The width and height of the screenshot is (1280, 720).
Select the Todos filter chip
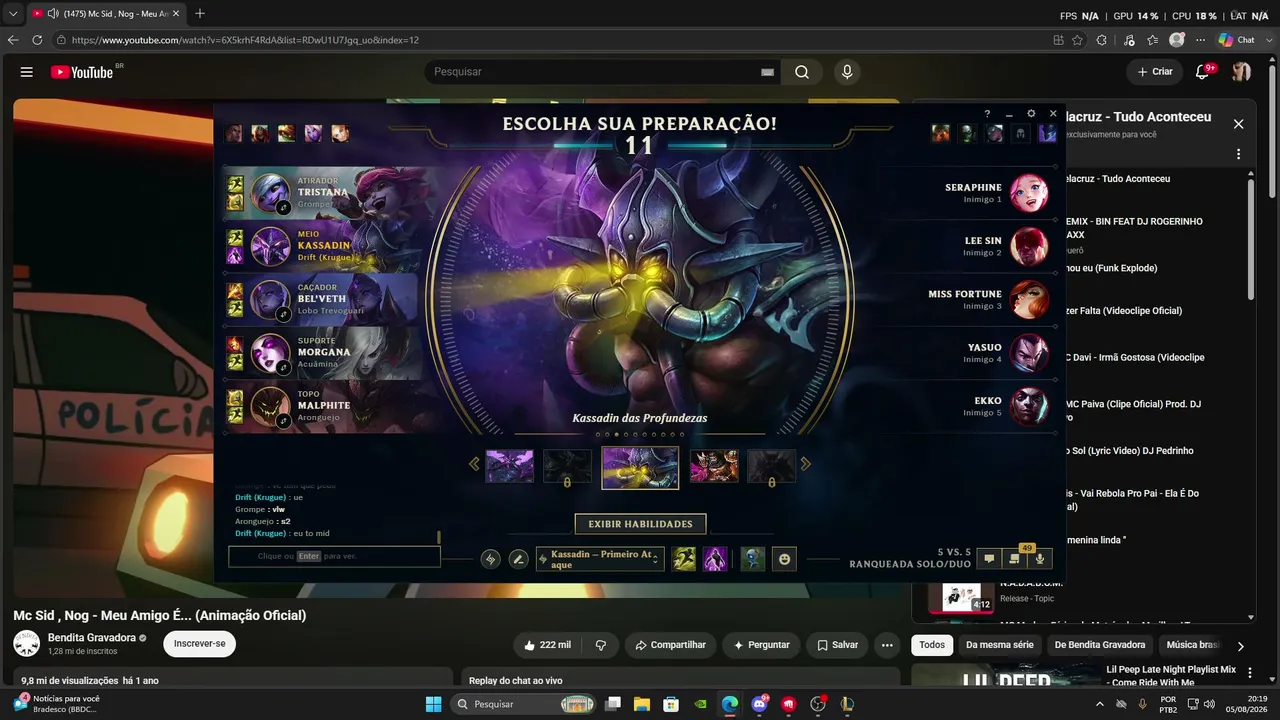pos(932,645)
